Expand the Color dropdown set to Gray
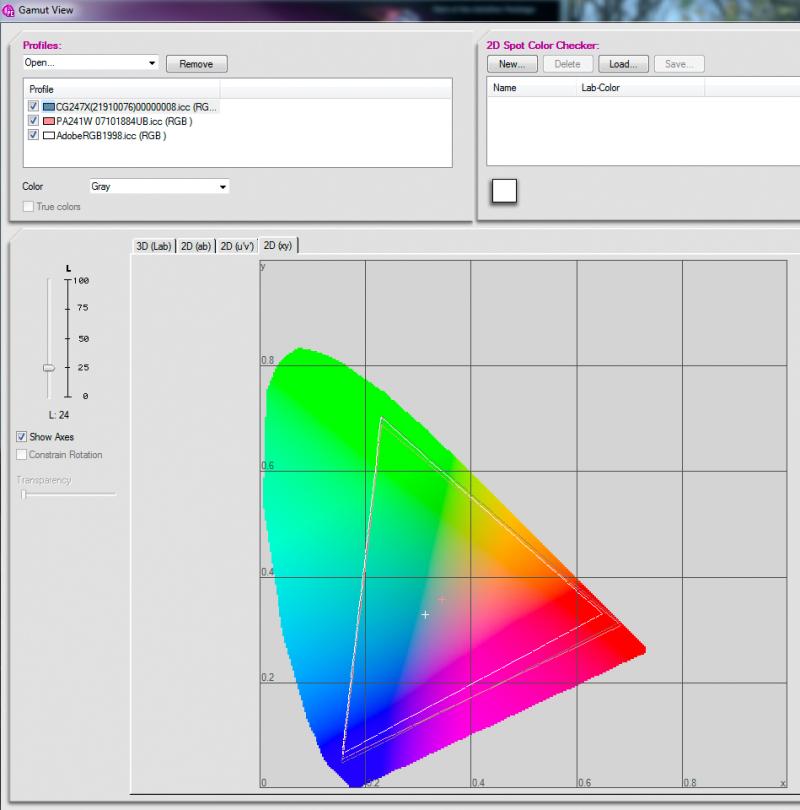This screenshot has width=800, height=810. [x=159, y=186]
